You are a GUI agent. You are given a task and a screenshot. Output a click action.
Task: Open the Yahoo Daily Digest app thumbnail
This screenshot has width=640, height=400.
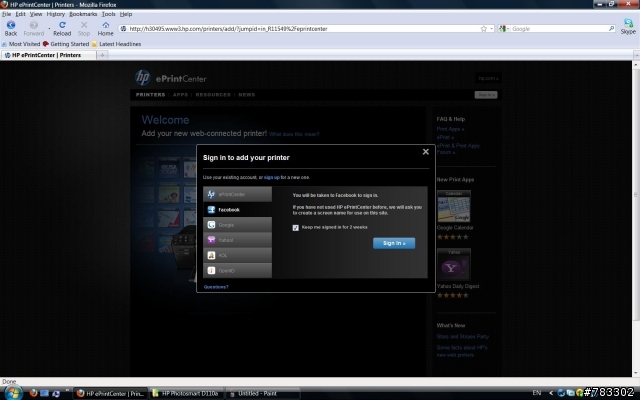tap(454, 264)
